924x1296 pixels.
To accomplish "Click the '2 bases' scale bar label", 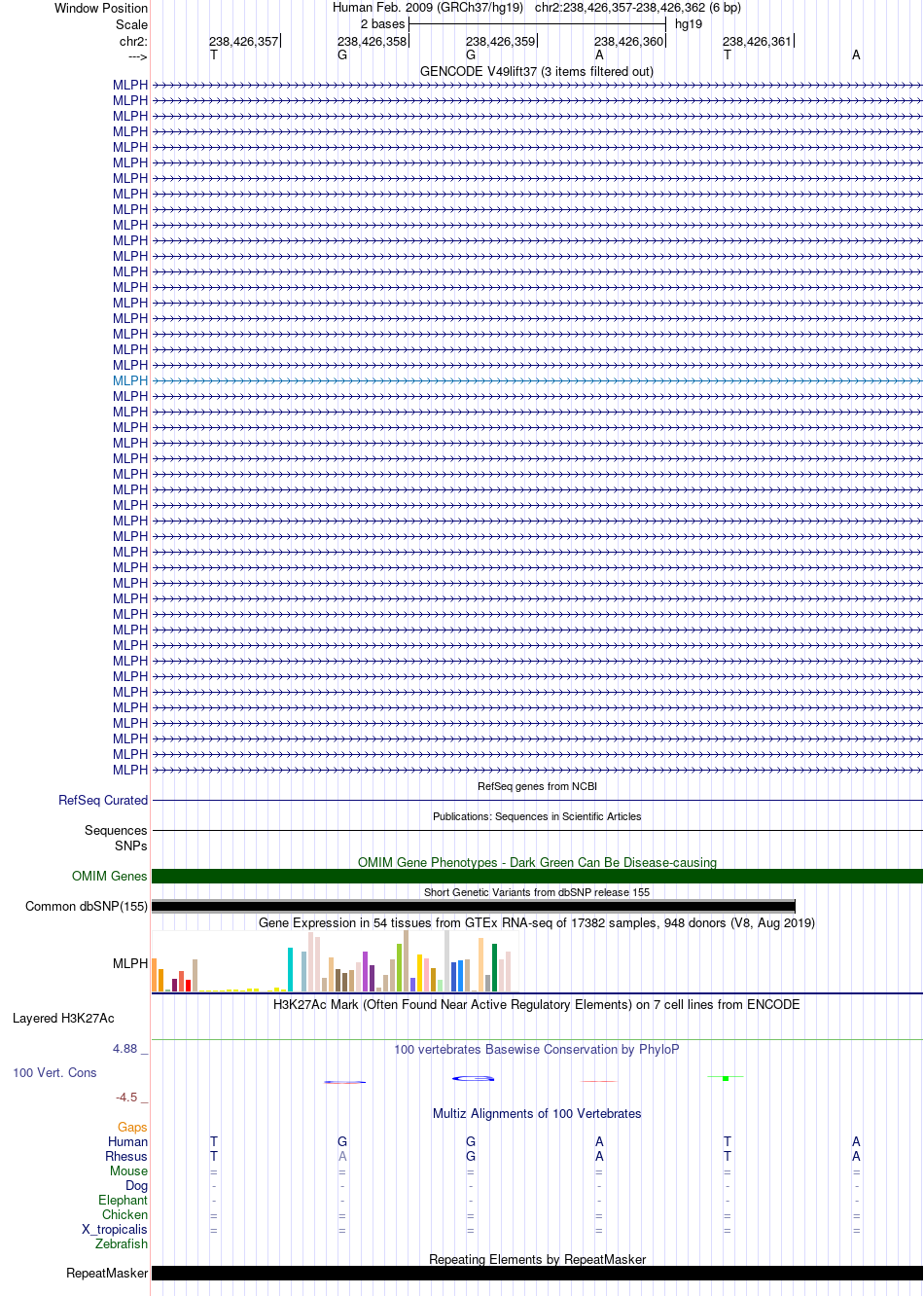I will [382, 23].
